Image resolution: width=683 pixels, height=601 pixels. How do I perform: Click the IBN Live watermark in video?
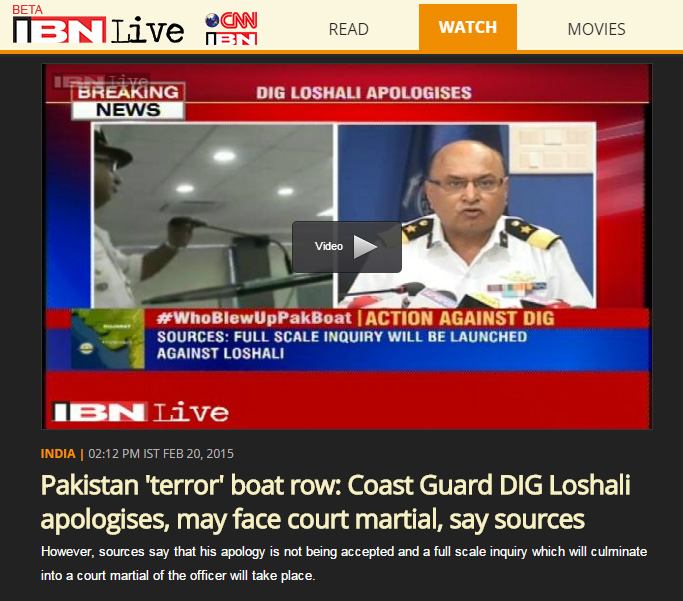point(140,412)
